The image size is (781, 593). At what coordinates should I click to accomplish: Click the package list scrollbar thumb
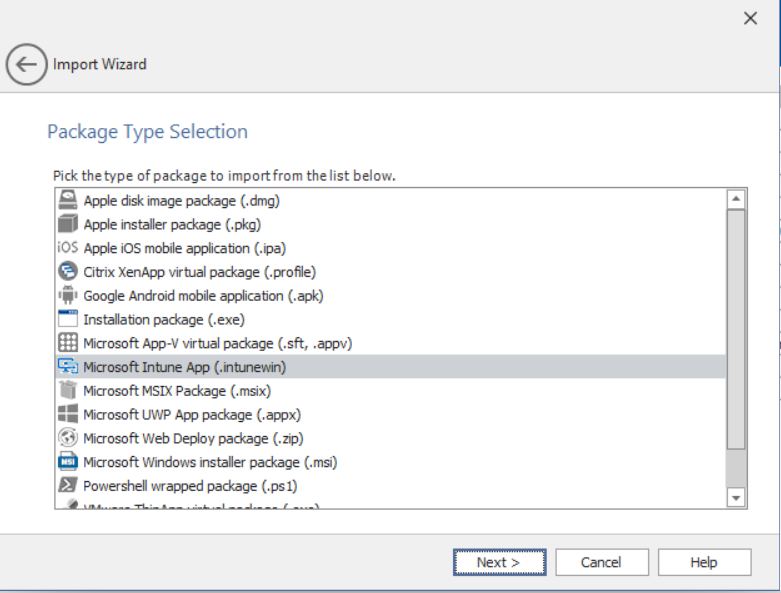pyautogui.click(x=736, y=330)
